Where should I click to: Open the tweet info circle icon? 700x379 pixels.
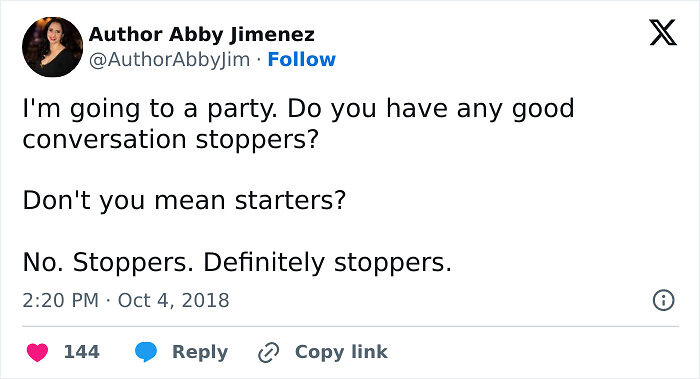(x=663, y=300)
